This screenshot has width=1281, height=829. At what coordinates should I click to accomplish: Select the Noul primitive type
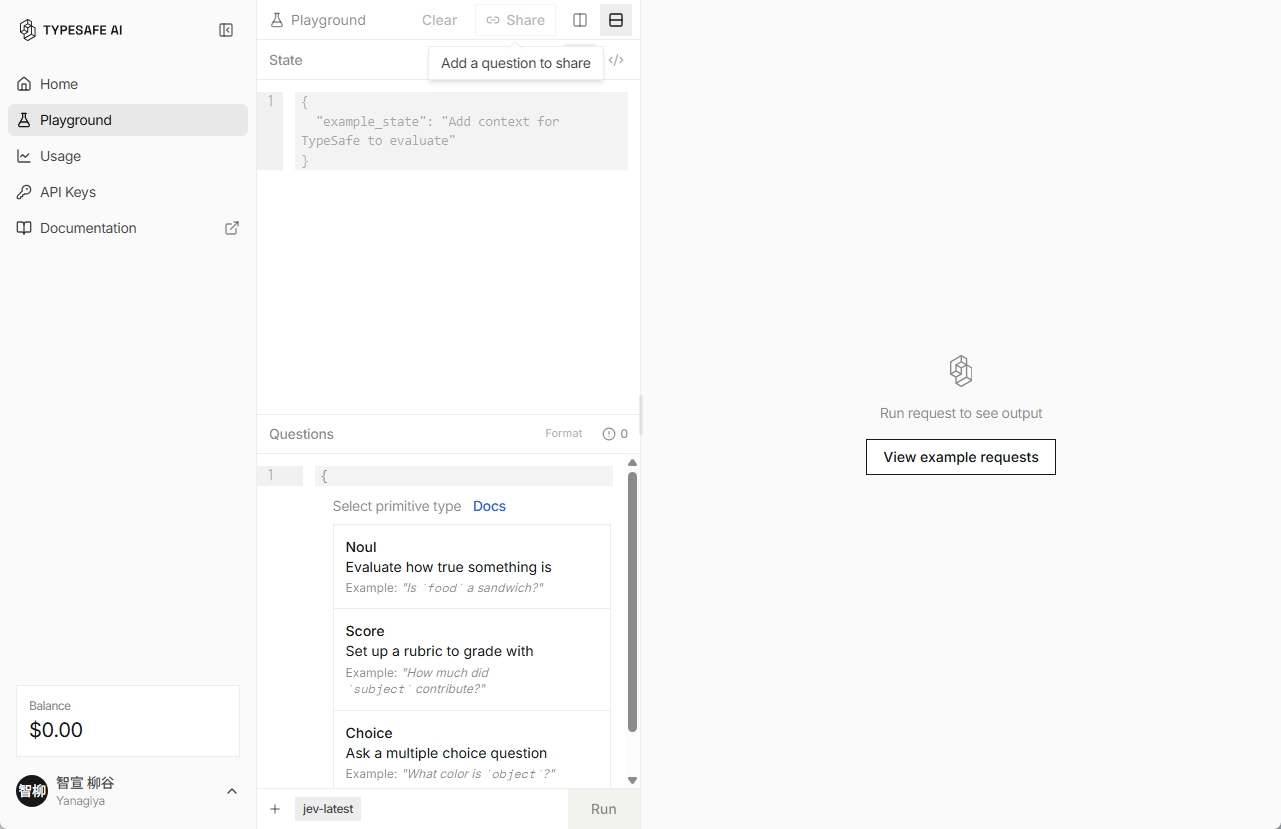472,567
